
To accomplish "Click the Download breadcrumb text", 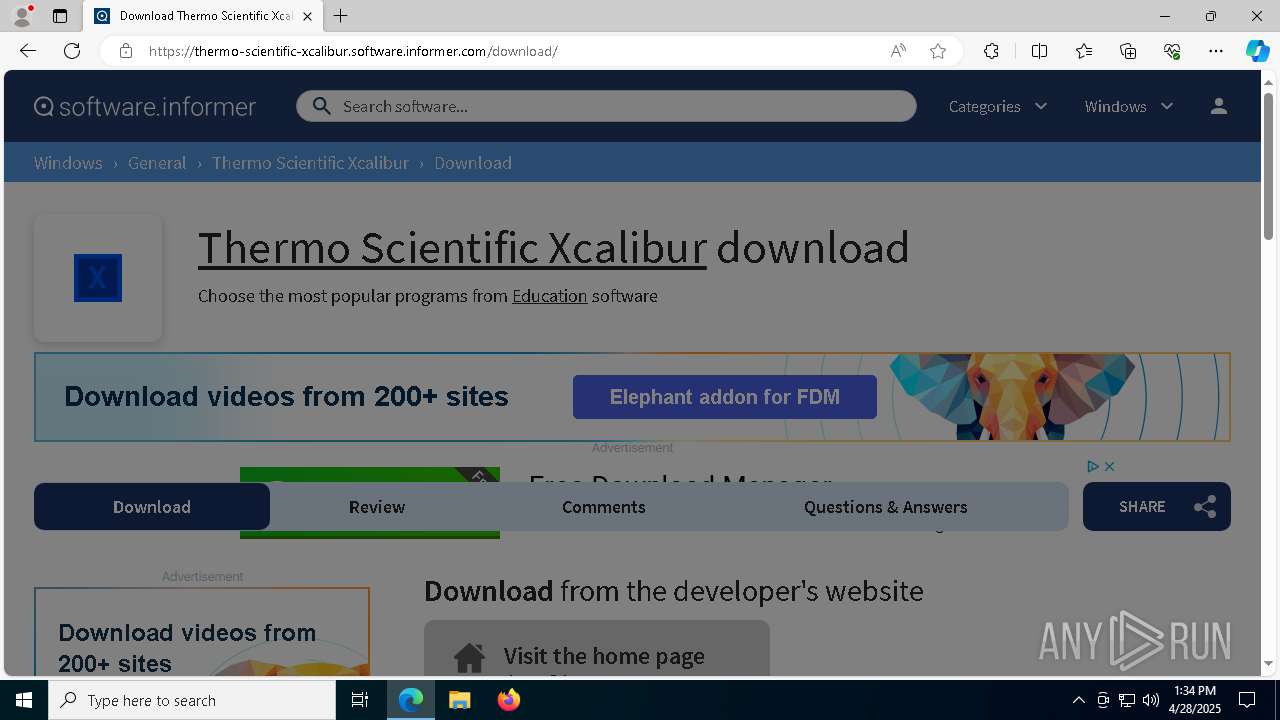I will (x=473, y=163).
